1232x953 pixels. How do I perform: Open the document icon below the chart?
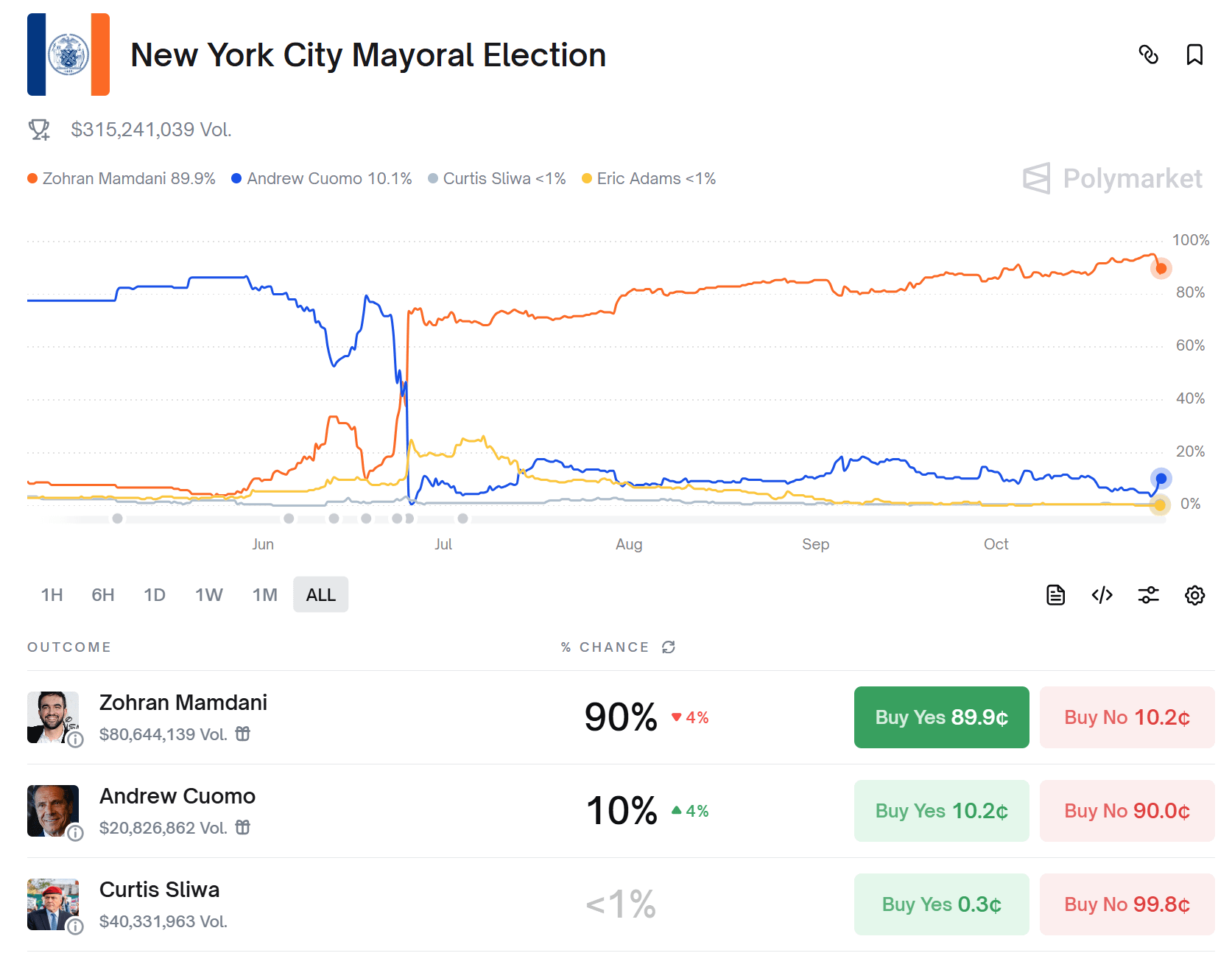tap(1055, 595)
